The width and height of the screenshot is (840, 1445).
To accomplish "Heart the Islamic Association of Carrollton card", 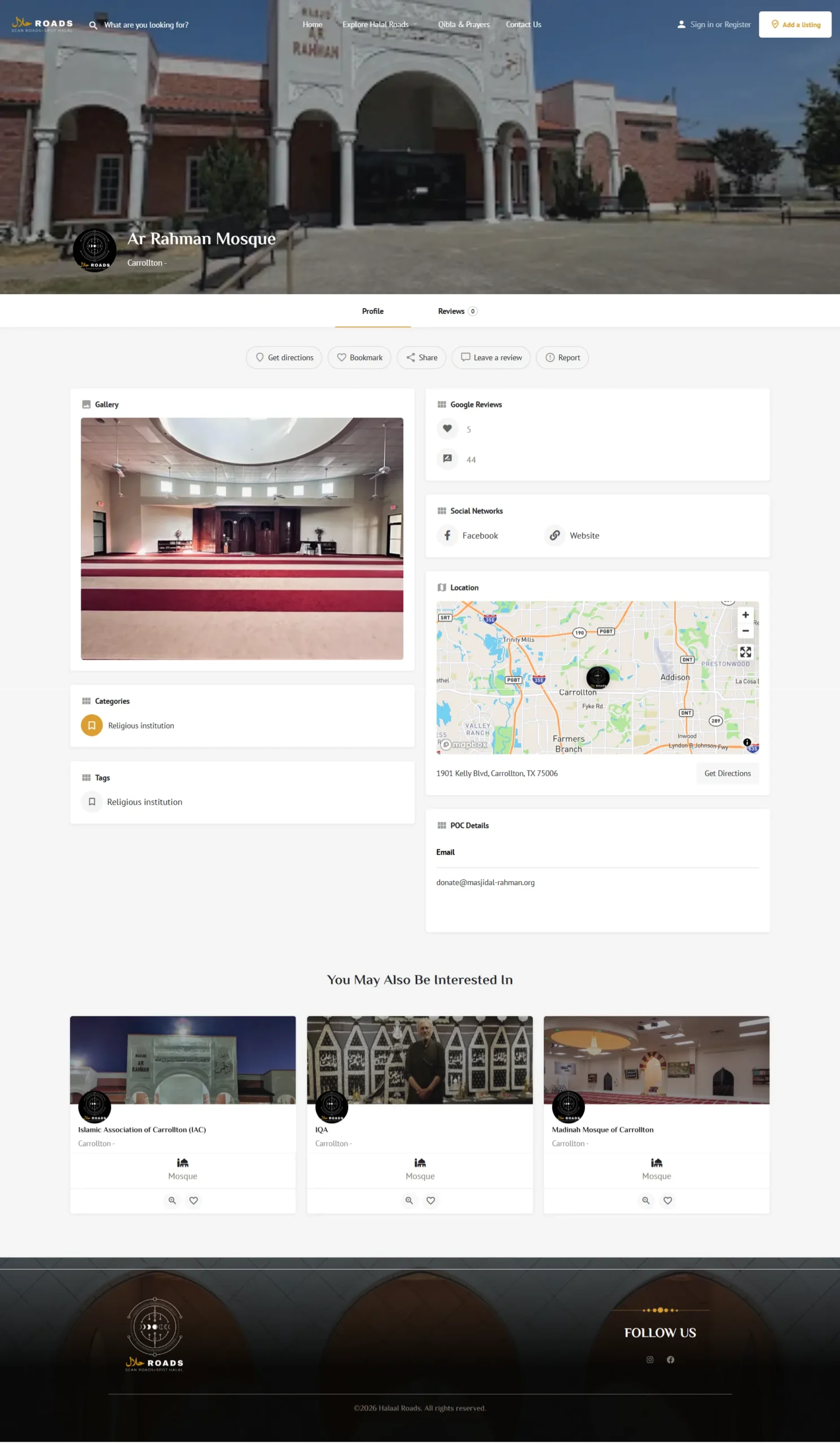I will [193, 1200].
